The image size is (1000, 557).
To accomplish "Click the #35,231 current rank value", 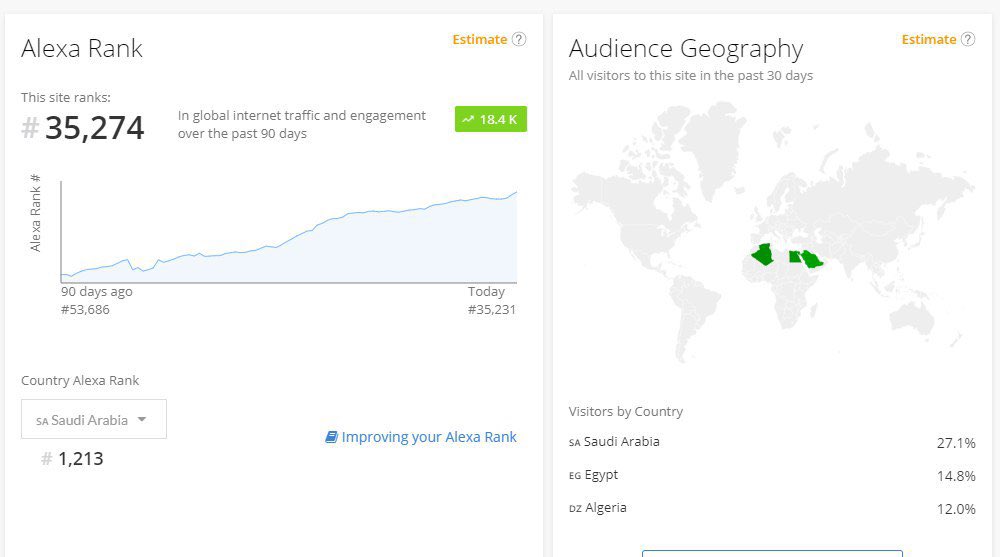I will (x=491, y=309).
